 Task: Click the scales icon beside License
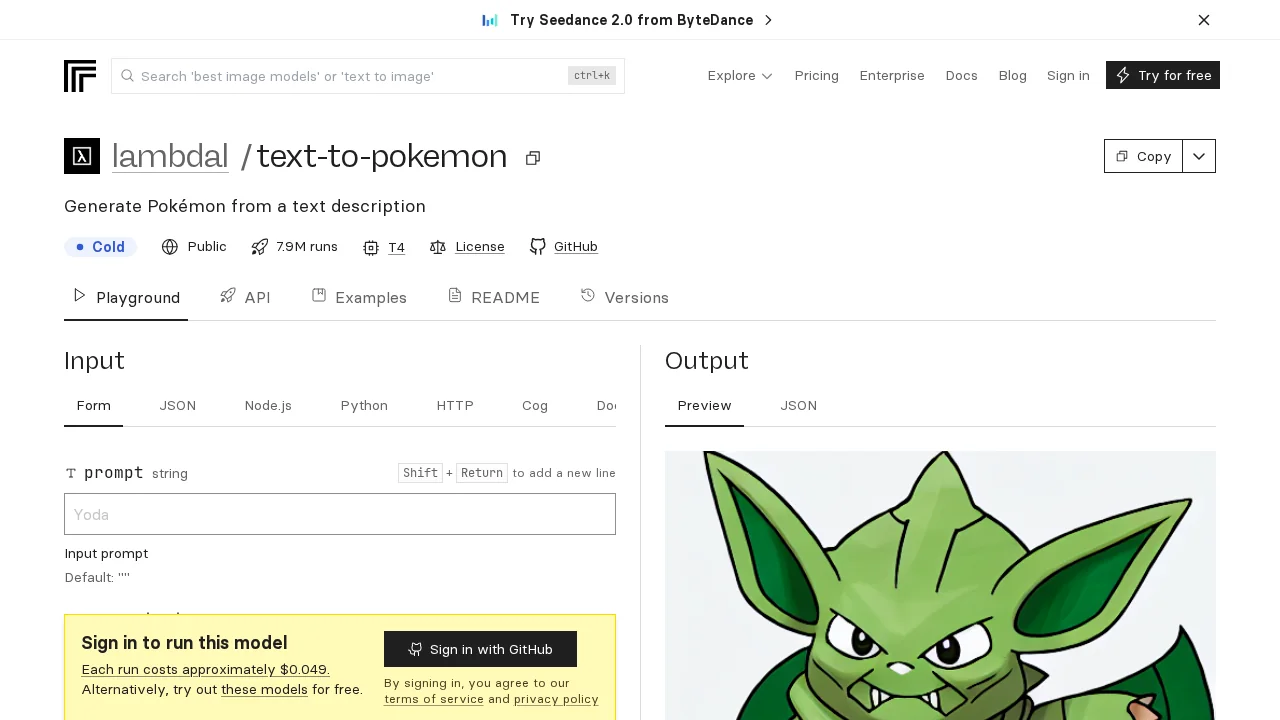pos(438,247)
